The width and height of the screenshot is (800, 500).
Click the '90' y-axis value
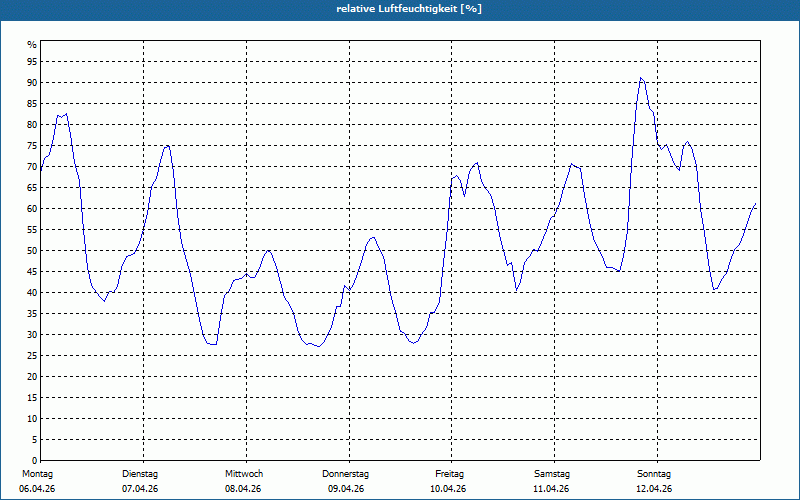32,83
